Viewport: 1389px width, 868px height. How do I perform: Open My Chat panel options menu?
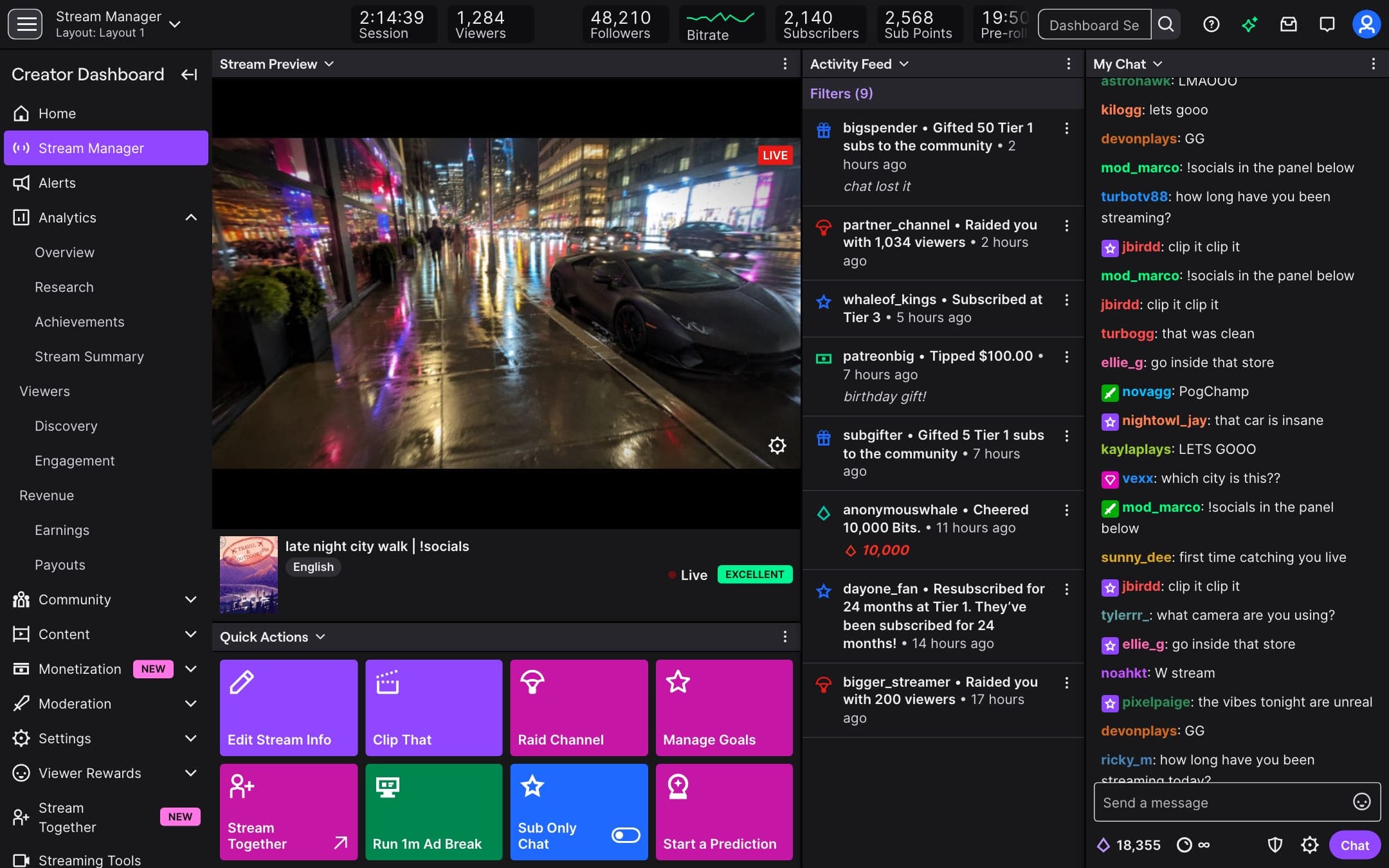coord(1373,64)
